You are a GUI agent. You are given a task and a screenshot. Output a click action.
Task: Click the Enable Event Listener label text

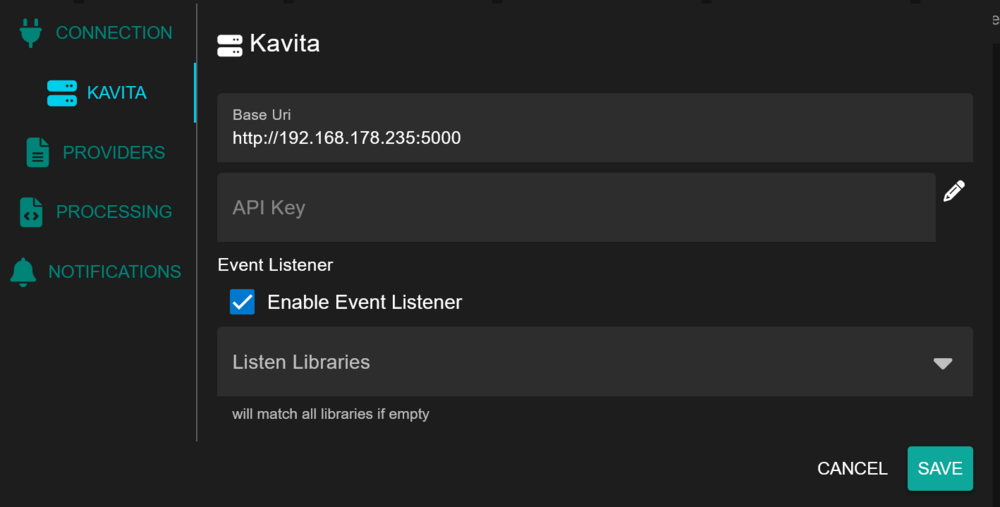(364, 302)
